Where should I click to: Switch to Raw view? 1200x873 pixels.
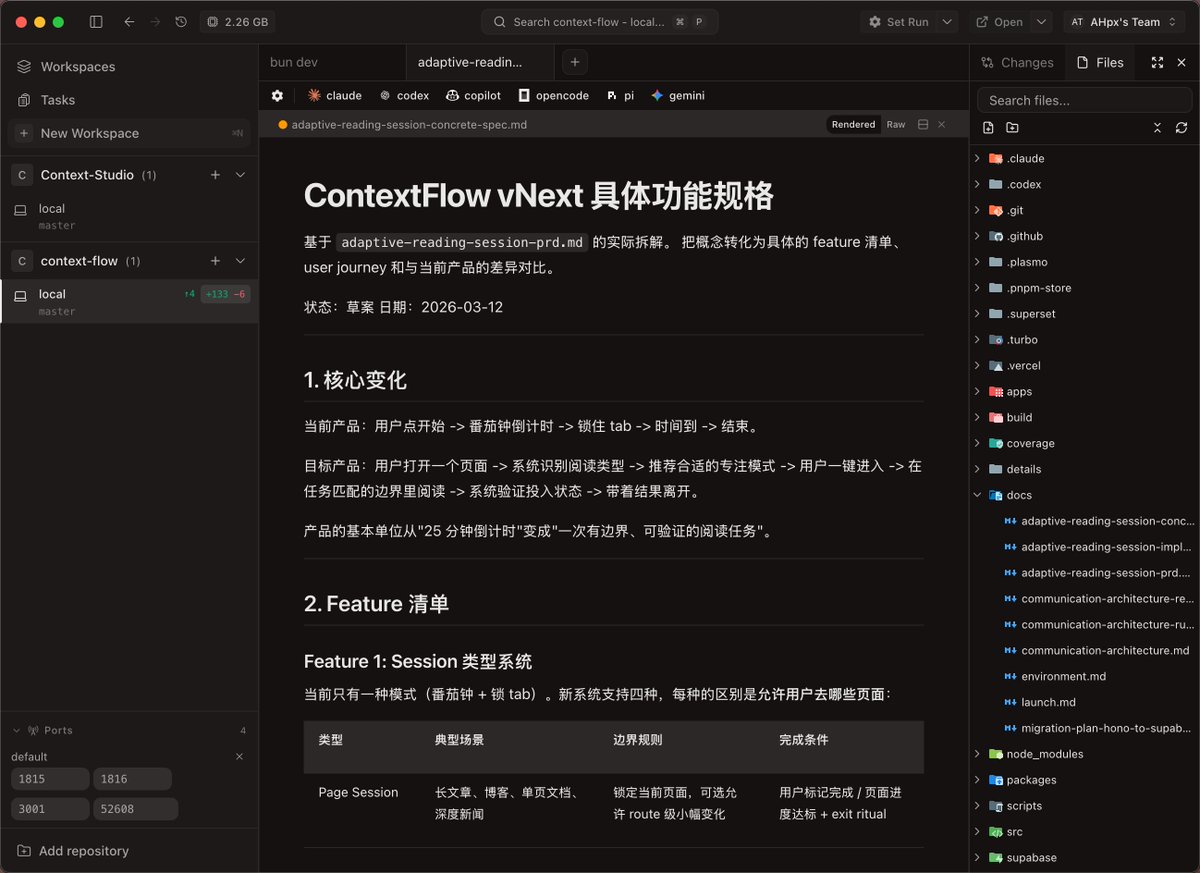click(x=896, y=125)
